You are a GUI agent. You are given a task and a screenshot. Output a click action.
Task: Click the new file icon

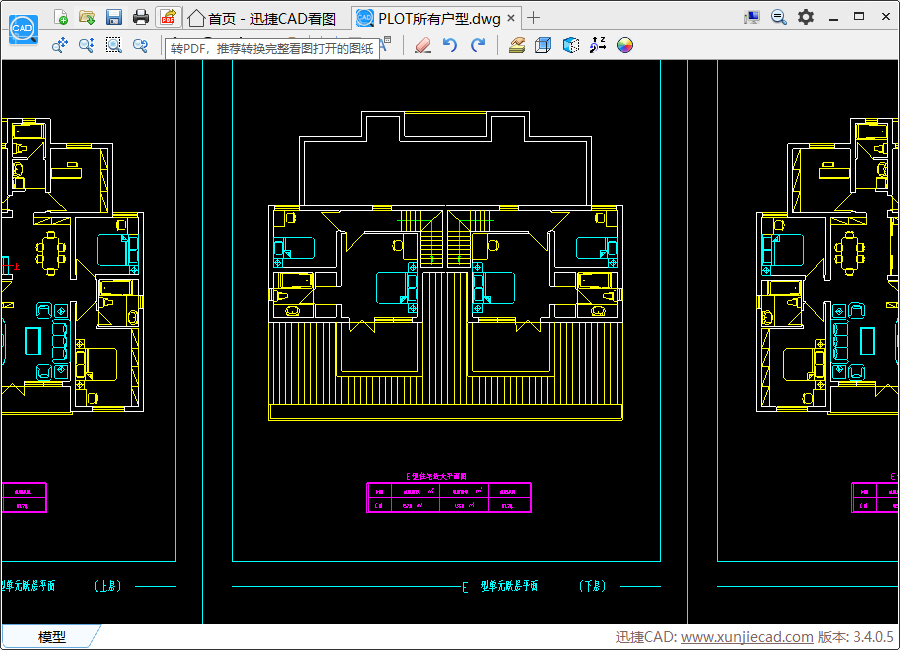(60, 17)
